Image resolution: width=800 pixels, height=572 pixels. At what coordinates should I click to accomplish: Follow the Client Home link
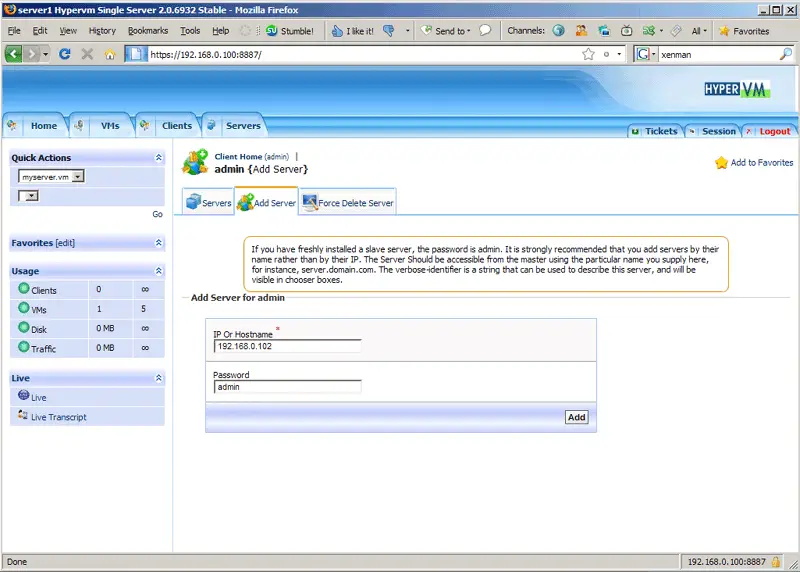[238, 157]
